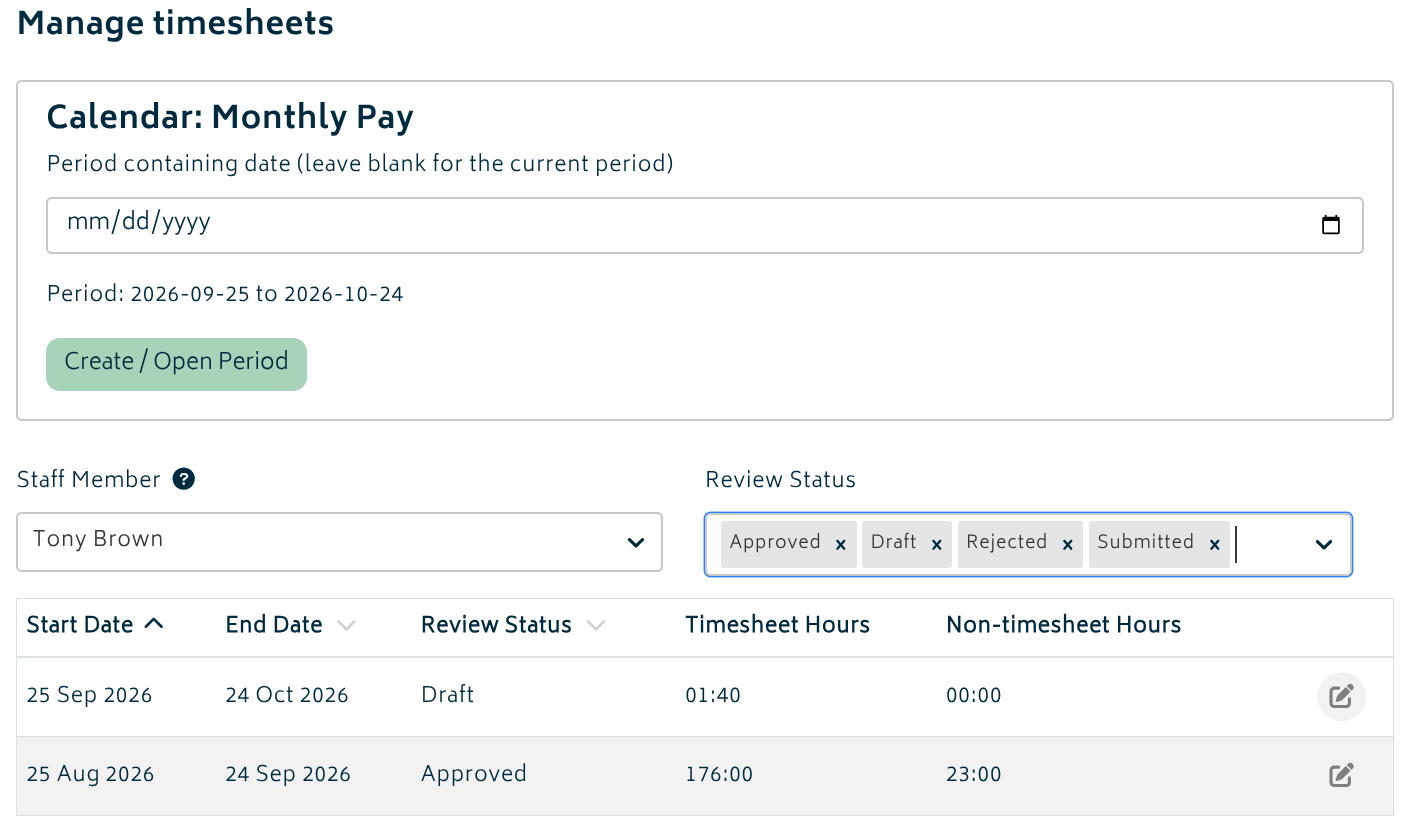Click the Period 2026-09-25 to 2026-10-24 text
Viewport: 1401px width, 827px height.
point(225,294)
